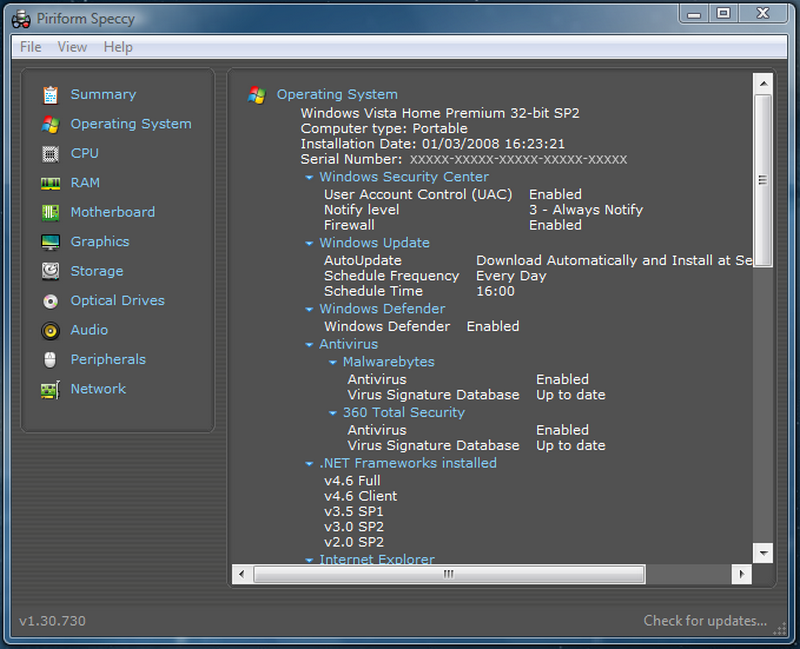Click the vertical scrollbar up arrow
This screenshot has height=649, width=800.
[x=763, y=83]
